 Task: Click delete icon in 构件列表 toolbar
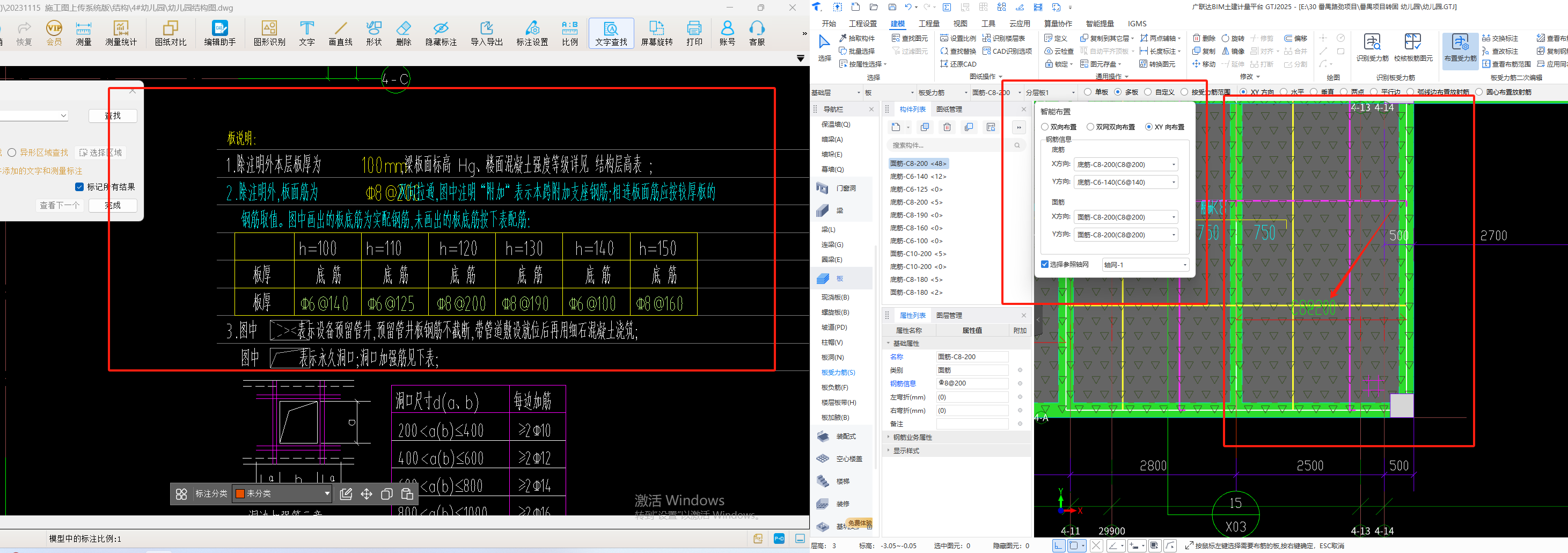pyautogui.click(x=947, y=127)
